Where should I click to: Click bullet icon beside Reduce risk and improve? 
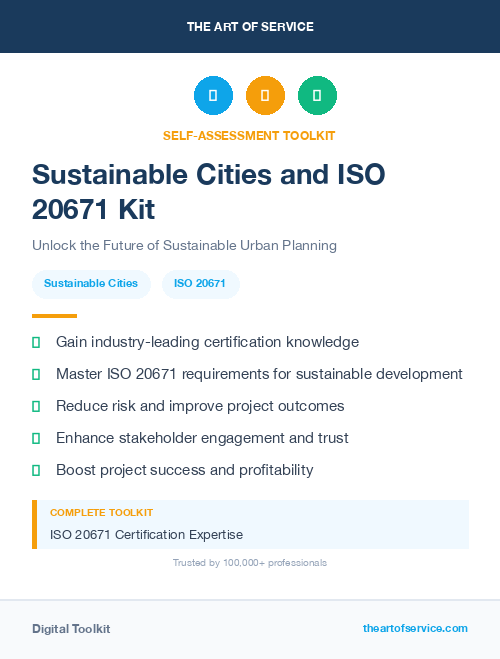coord(36,406)
